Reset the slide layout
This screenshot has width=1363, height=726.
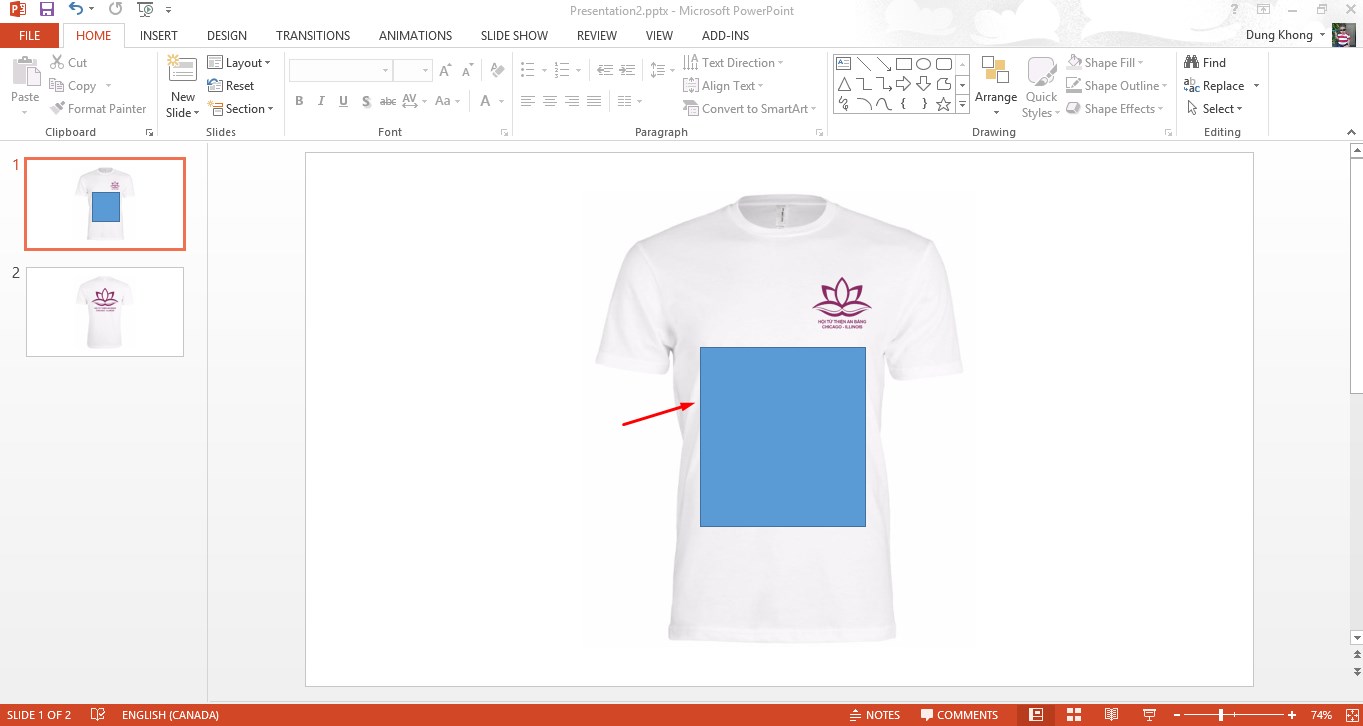click(x=231, y=85)
